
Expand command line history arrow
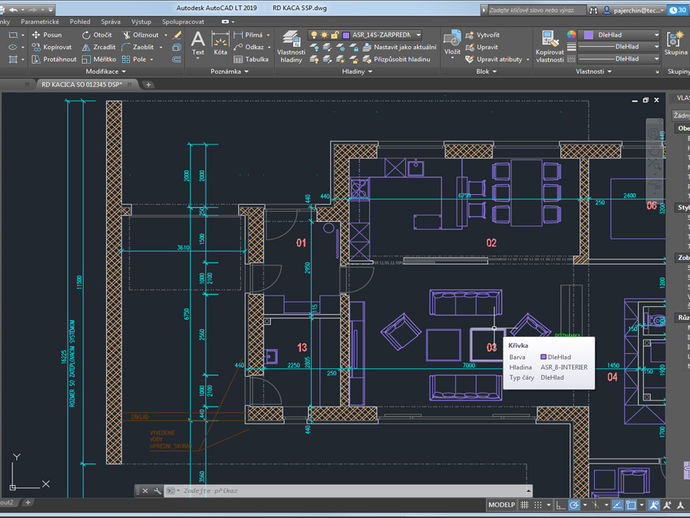click(528, 491)
